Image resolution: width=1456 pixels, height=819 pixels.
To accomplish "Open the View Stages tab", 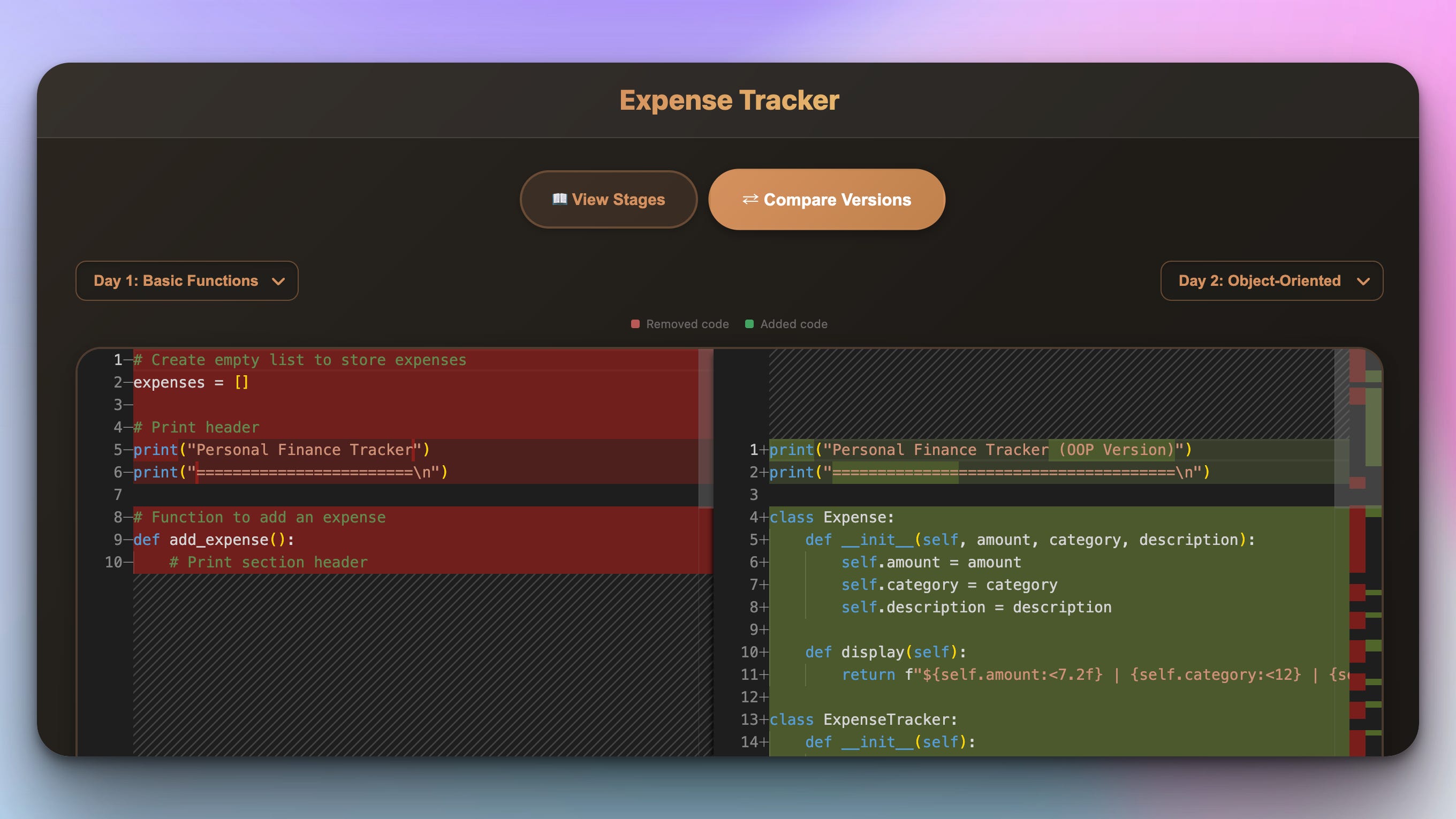I will click(x=608, y=200).
